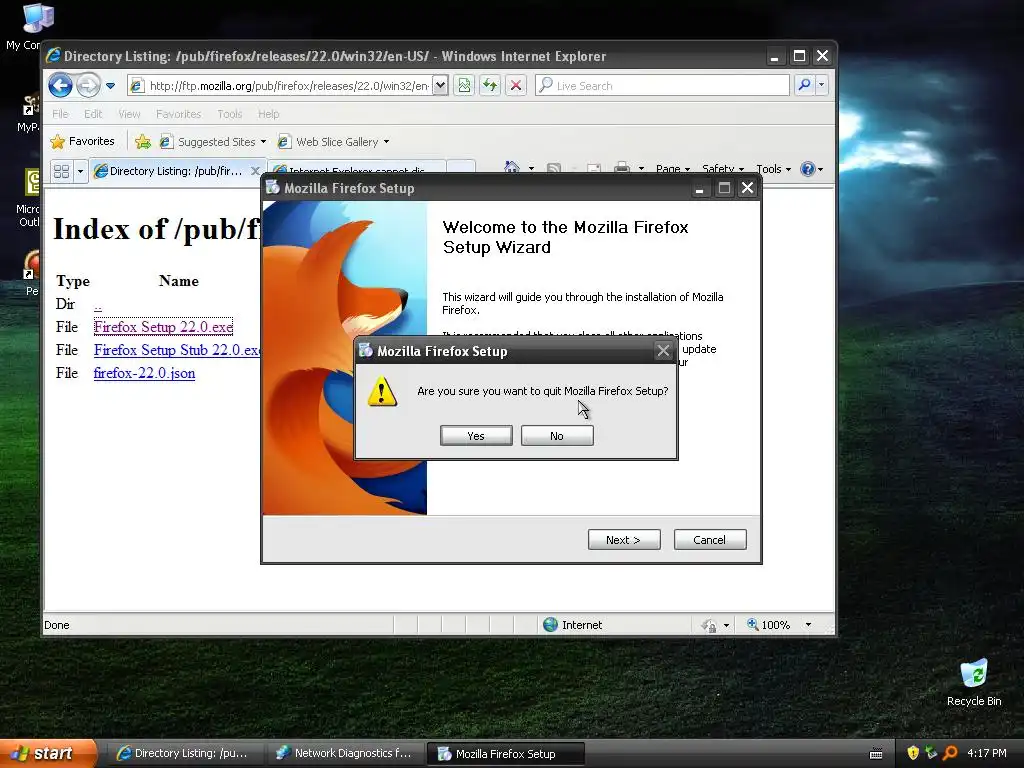Click the Internet Explorer Back arrow
The height and width of the screenshot is (768, 1024).
[60, 86]
